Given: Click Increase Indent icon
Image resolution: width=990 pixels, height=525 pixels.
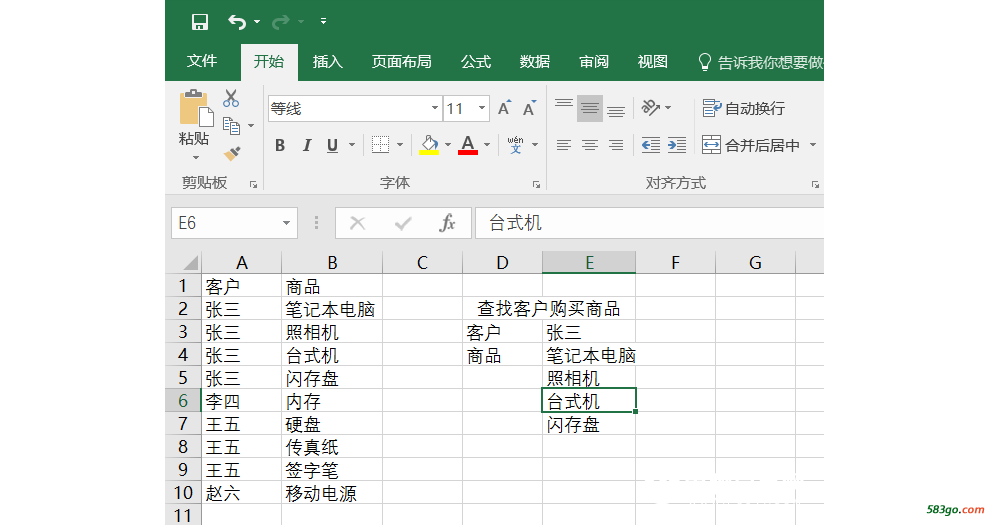Looking at the screenshot, I should (677, 146).
